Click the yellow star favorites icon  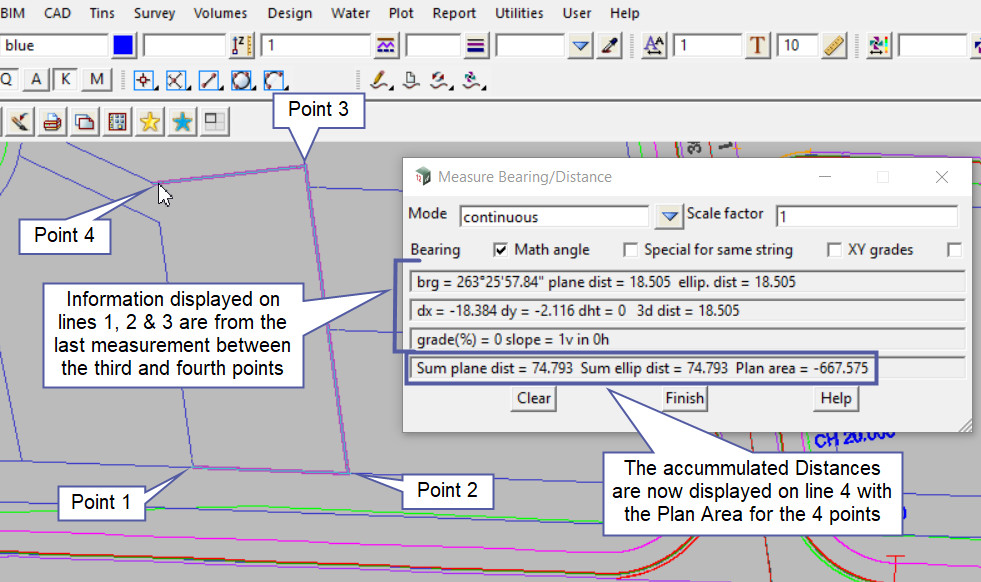point(150,122)
